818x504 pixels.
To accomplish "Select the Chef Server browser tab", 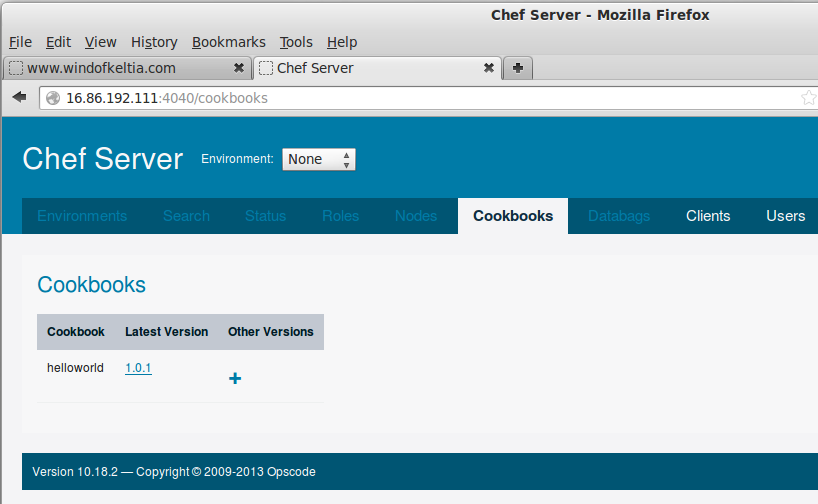I will (377, 68).
